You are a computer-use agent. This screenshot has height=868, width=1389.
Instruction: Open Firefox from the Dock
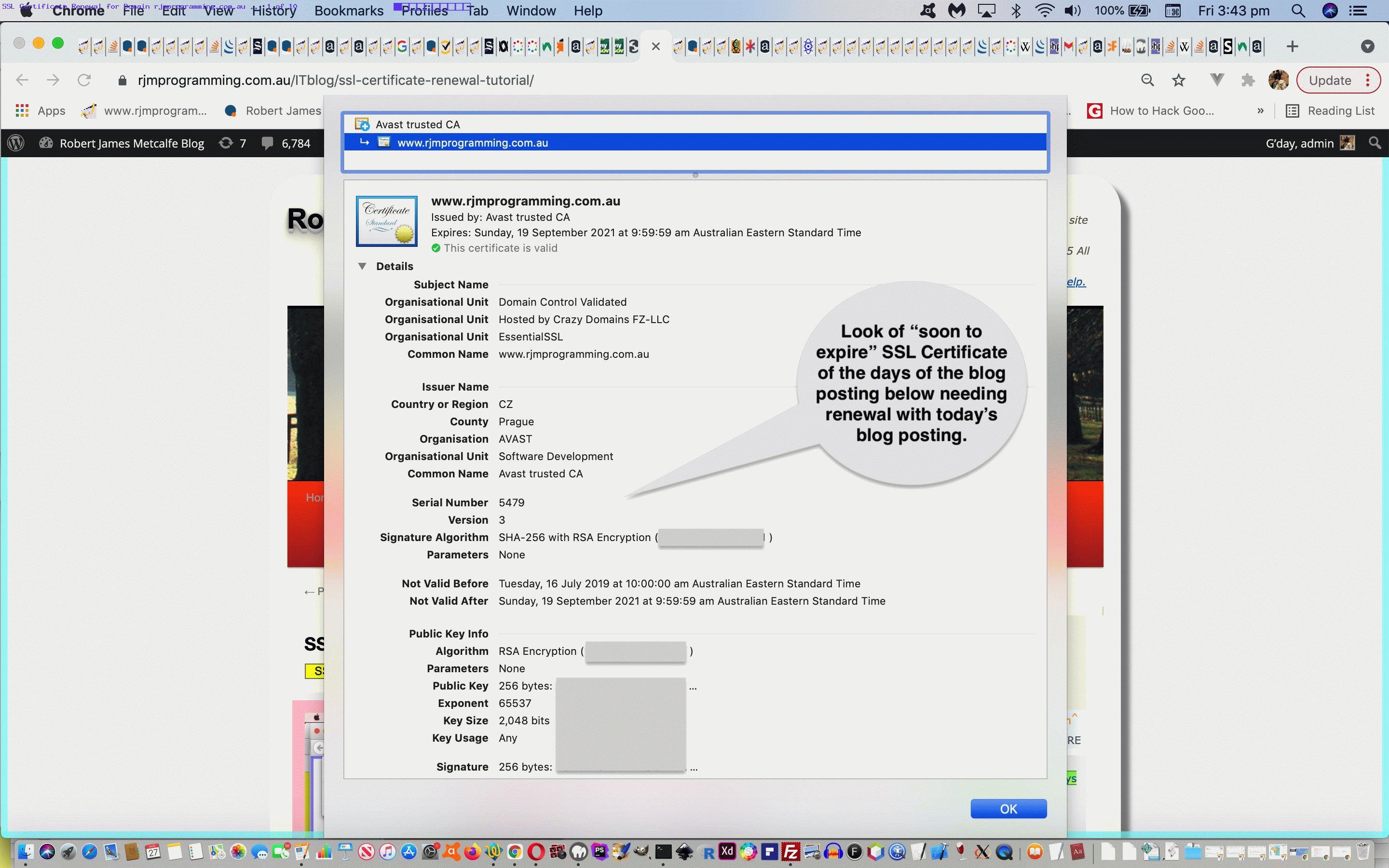pyautogui.click(x=472, y=851)
